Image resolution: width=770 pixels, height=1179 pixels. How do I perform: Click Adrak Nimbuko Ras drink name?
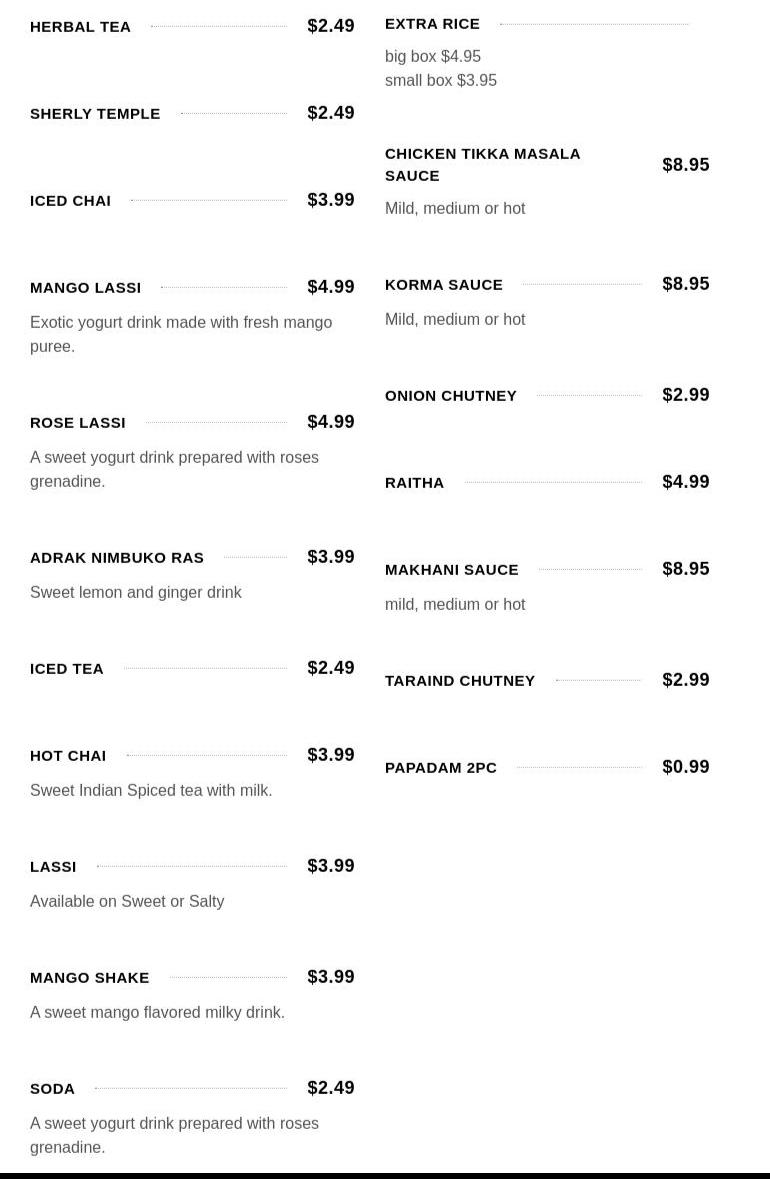[117, 558]
